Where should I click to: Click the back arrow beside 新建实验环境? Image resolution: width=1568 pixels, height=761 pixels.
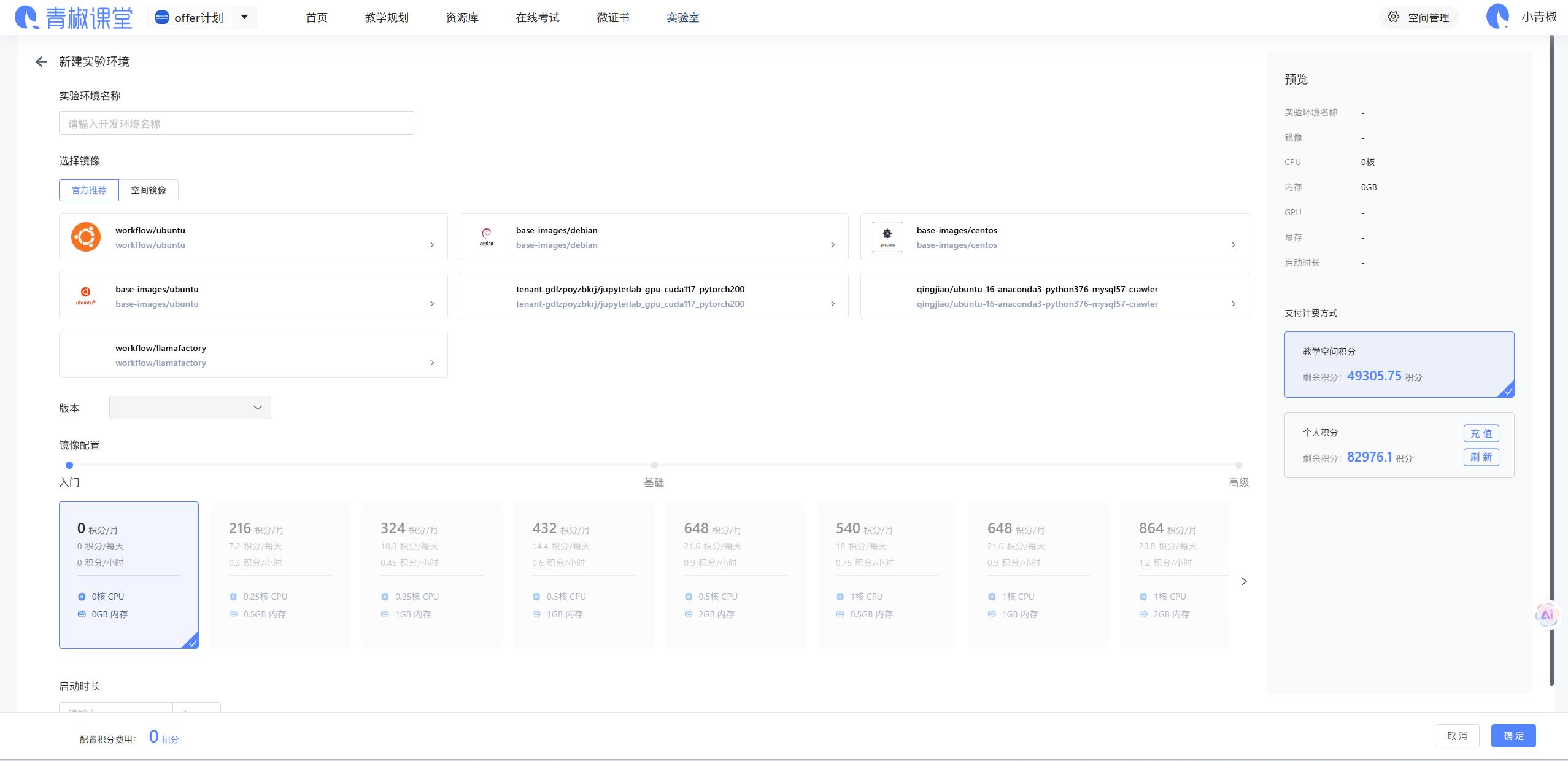point(41,61)
